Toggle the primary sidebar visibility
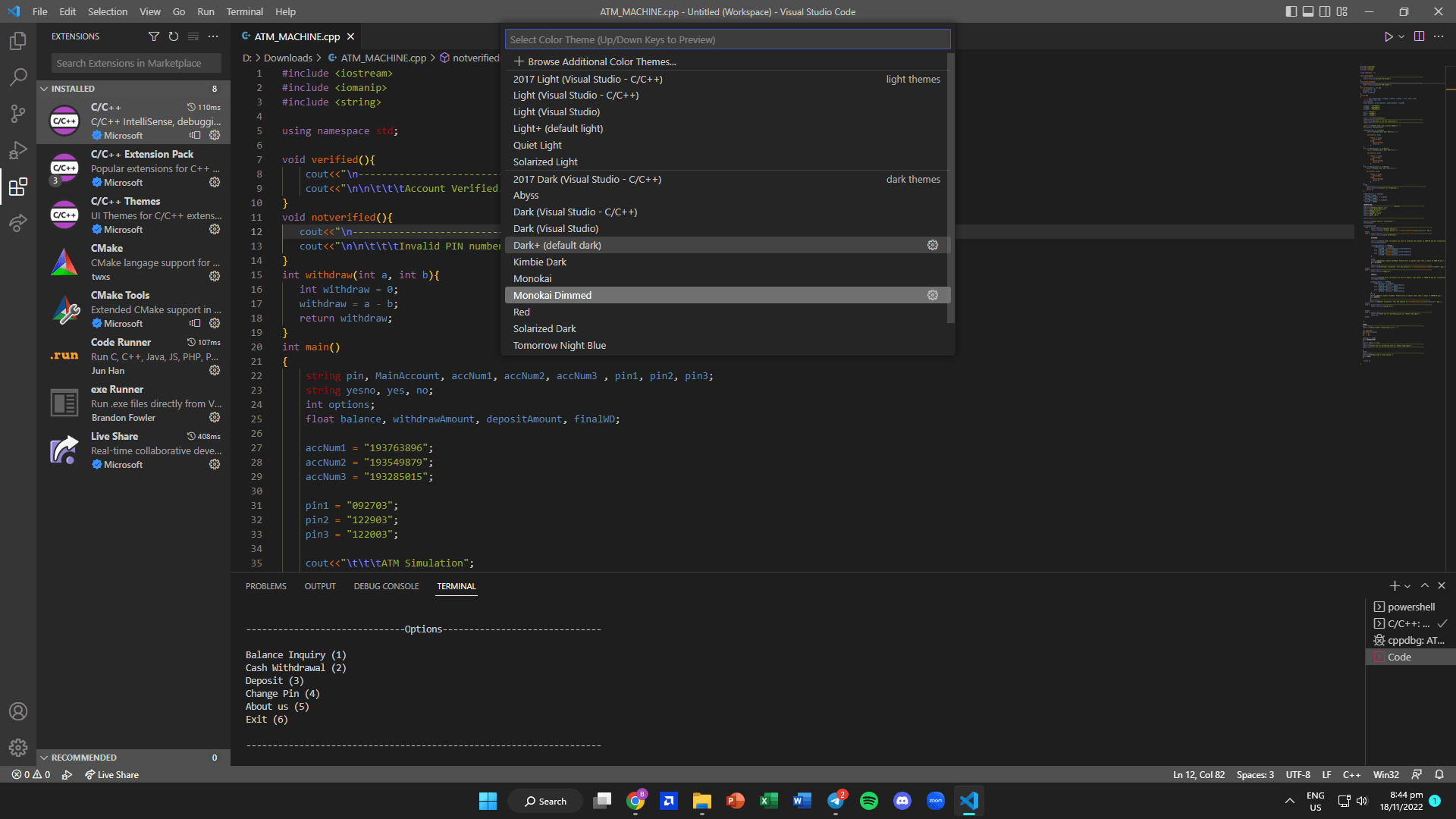The image size is (1456, 819). [1290, 11]
